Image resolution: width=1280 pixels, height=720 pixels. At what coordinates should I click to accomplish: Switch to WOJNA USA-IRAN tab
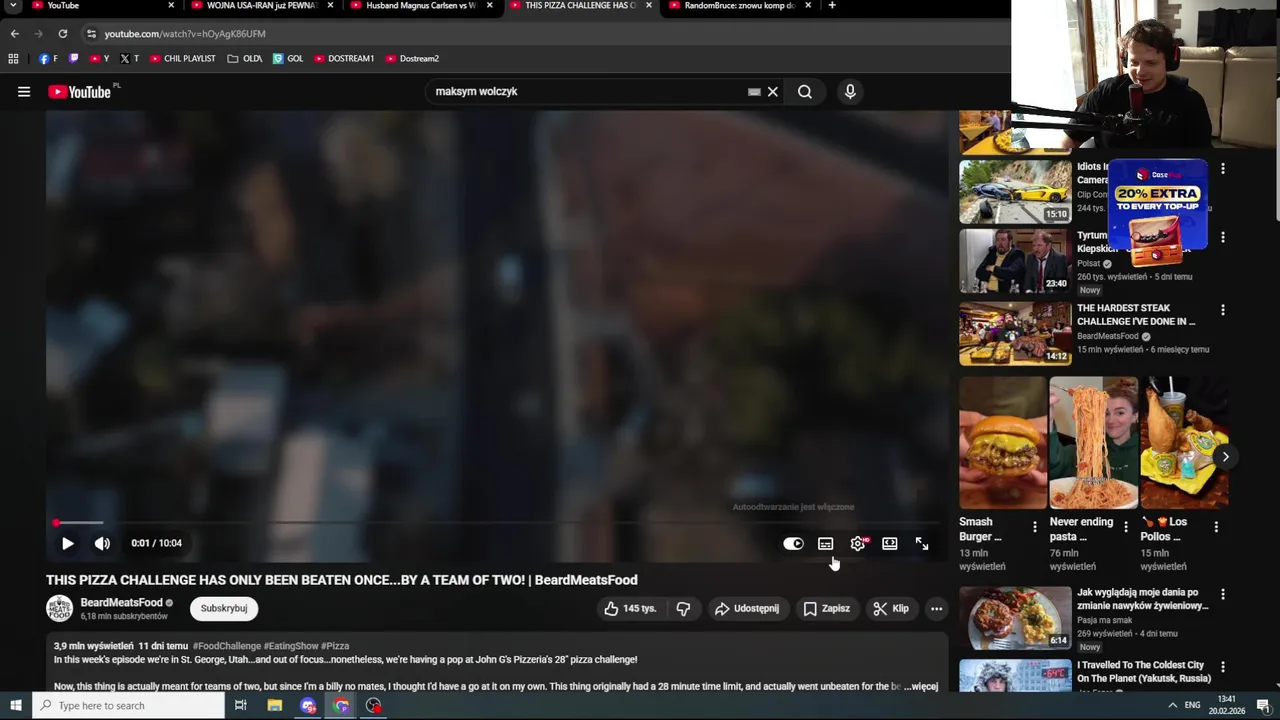pyautogui.click(x=261, y=6)
